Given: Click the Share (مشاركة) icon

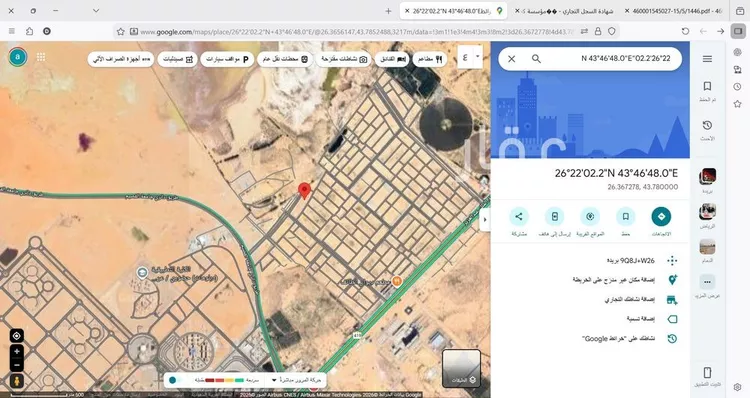Looking at the screenshot, I should (x=519, y=217).
